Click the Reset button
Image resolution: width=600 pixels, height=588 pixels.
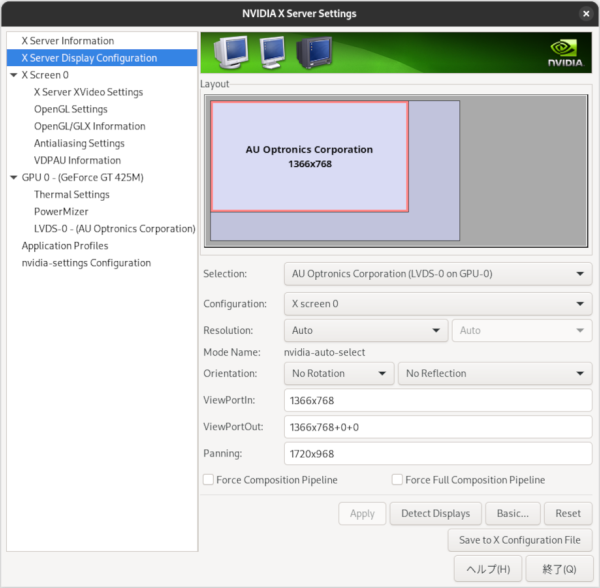click(x=568, y=514)
